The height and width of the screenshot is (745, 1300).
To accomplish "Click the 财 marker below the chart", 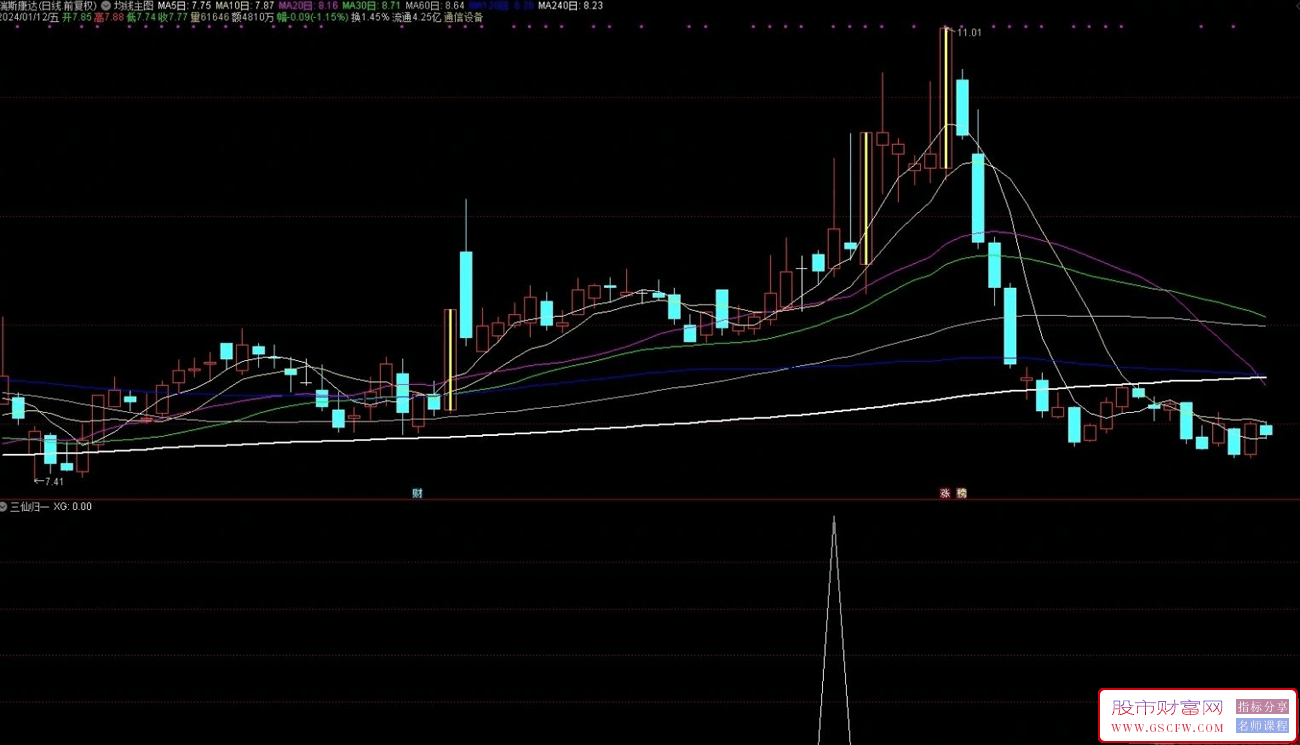I will [x=416, y=493].
